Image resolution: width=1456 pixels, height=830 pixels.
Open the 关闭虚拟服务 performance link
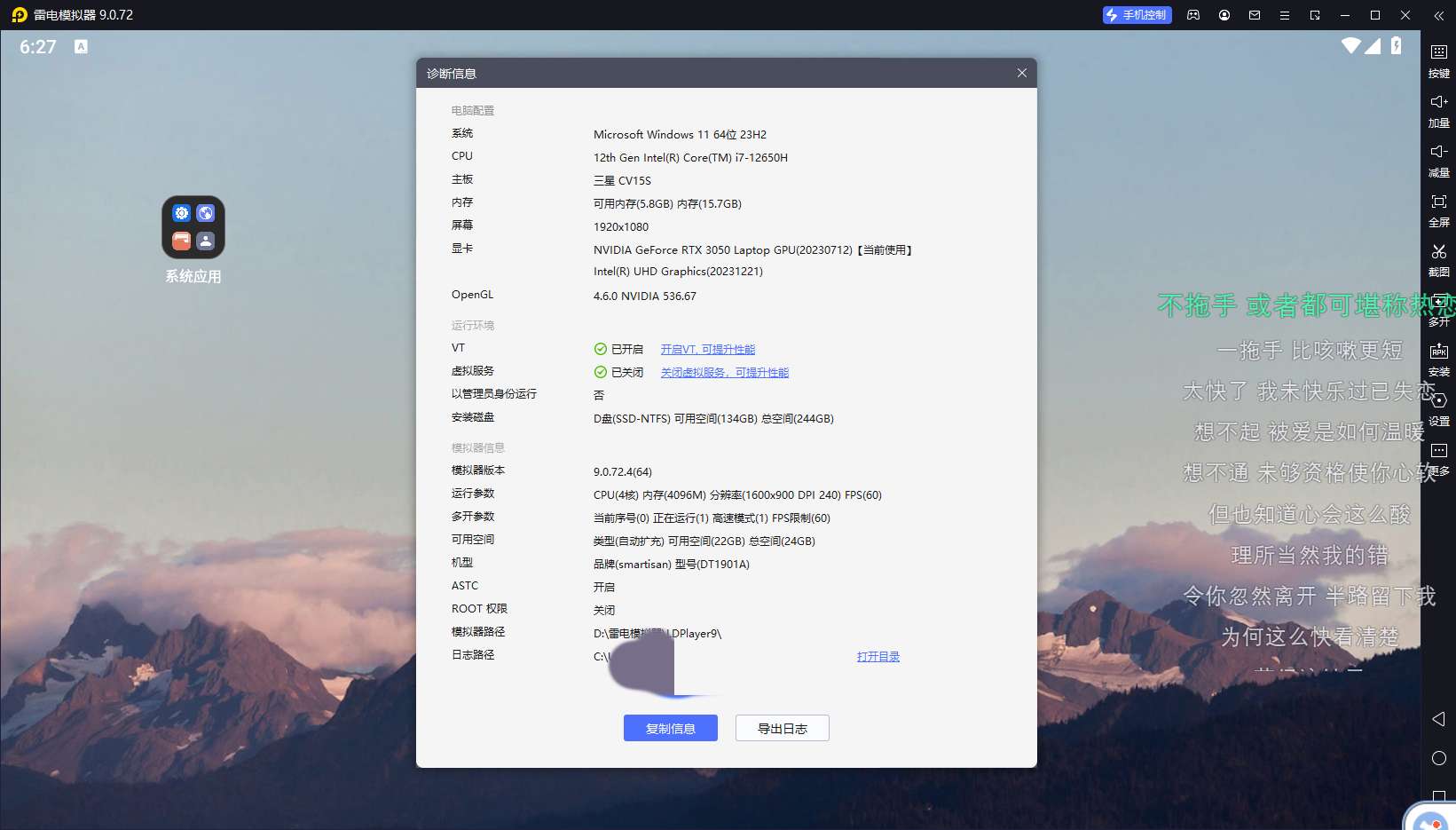[x=724, y=373]
